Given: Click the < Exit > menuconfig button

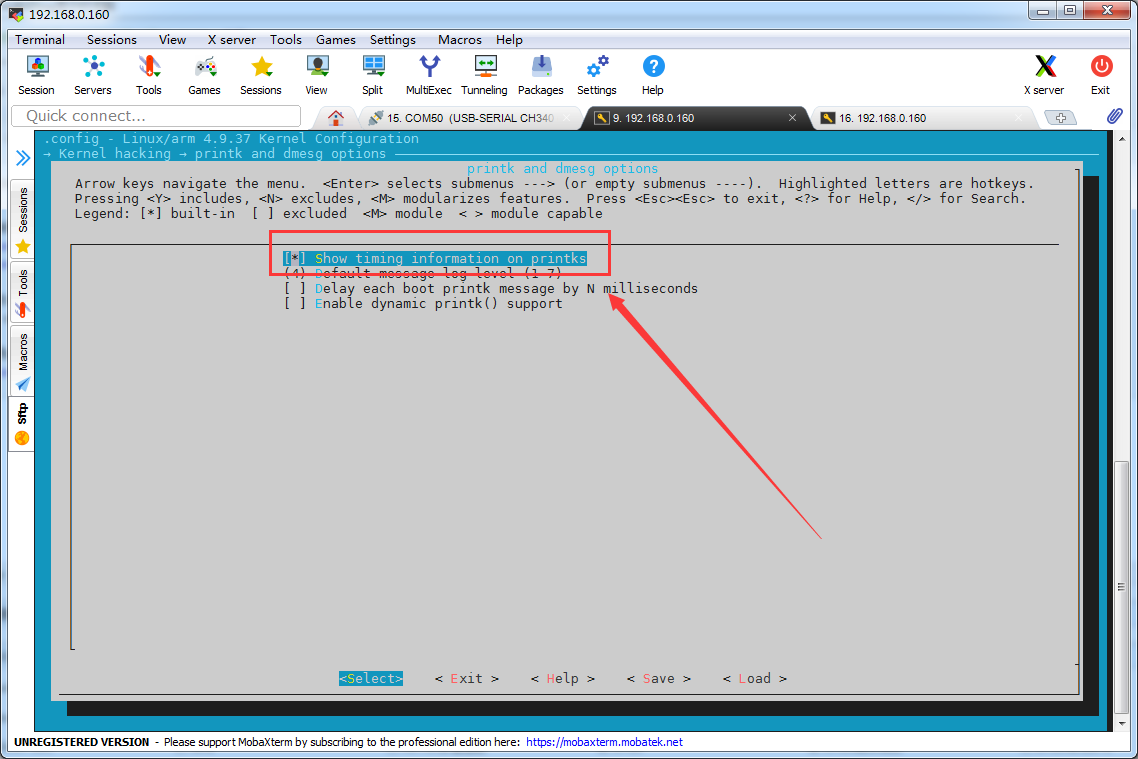Looking at the screenshot, I should pyautogui.click(x=467, y=678).
